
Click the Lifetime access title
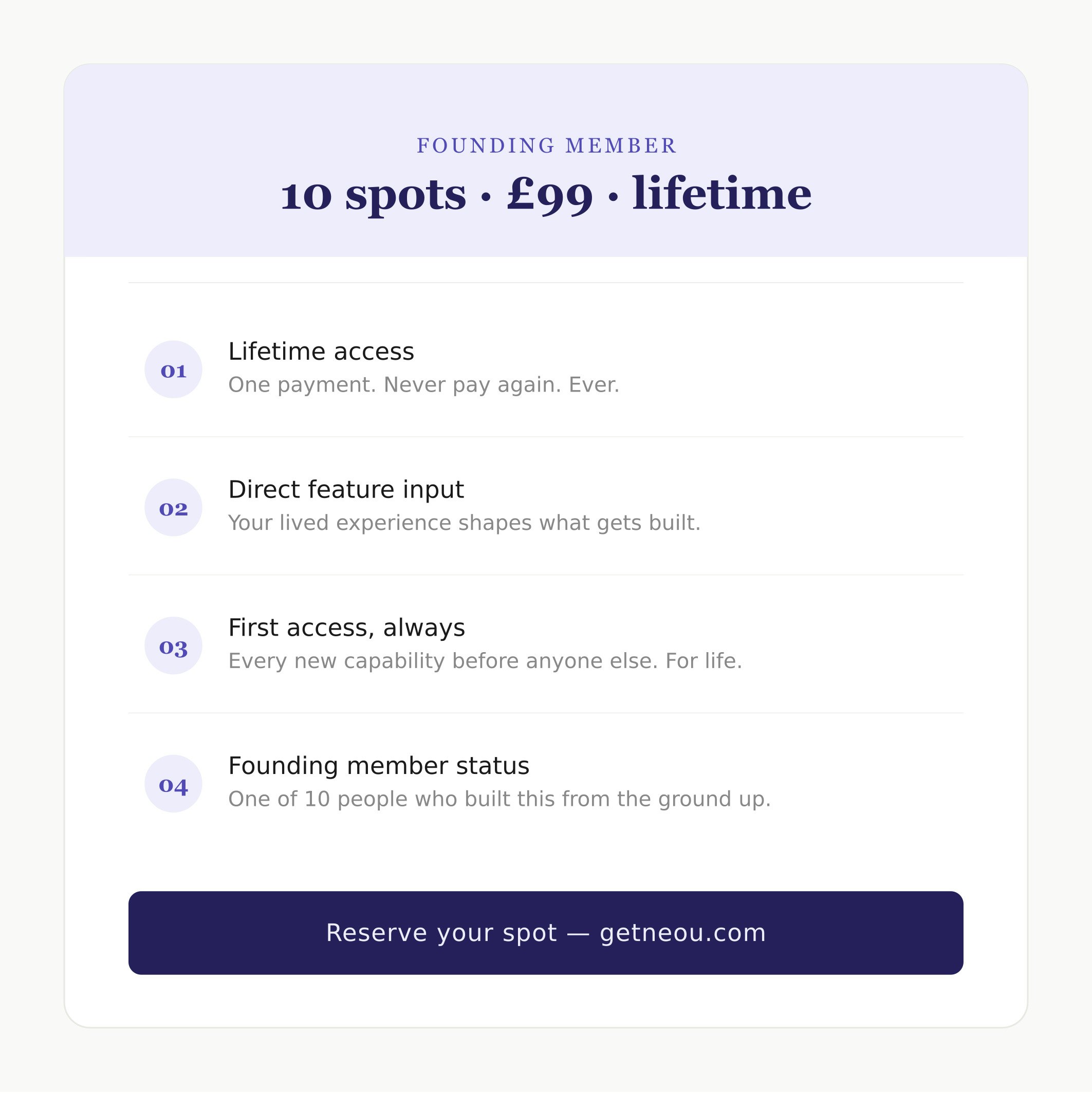[321, 352]
